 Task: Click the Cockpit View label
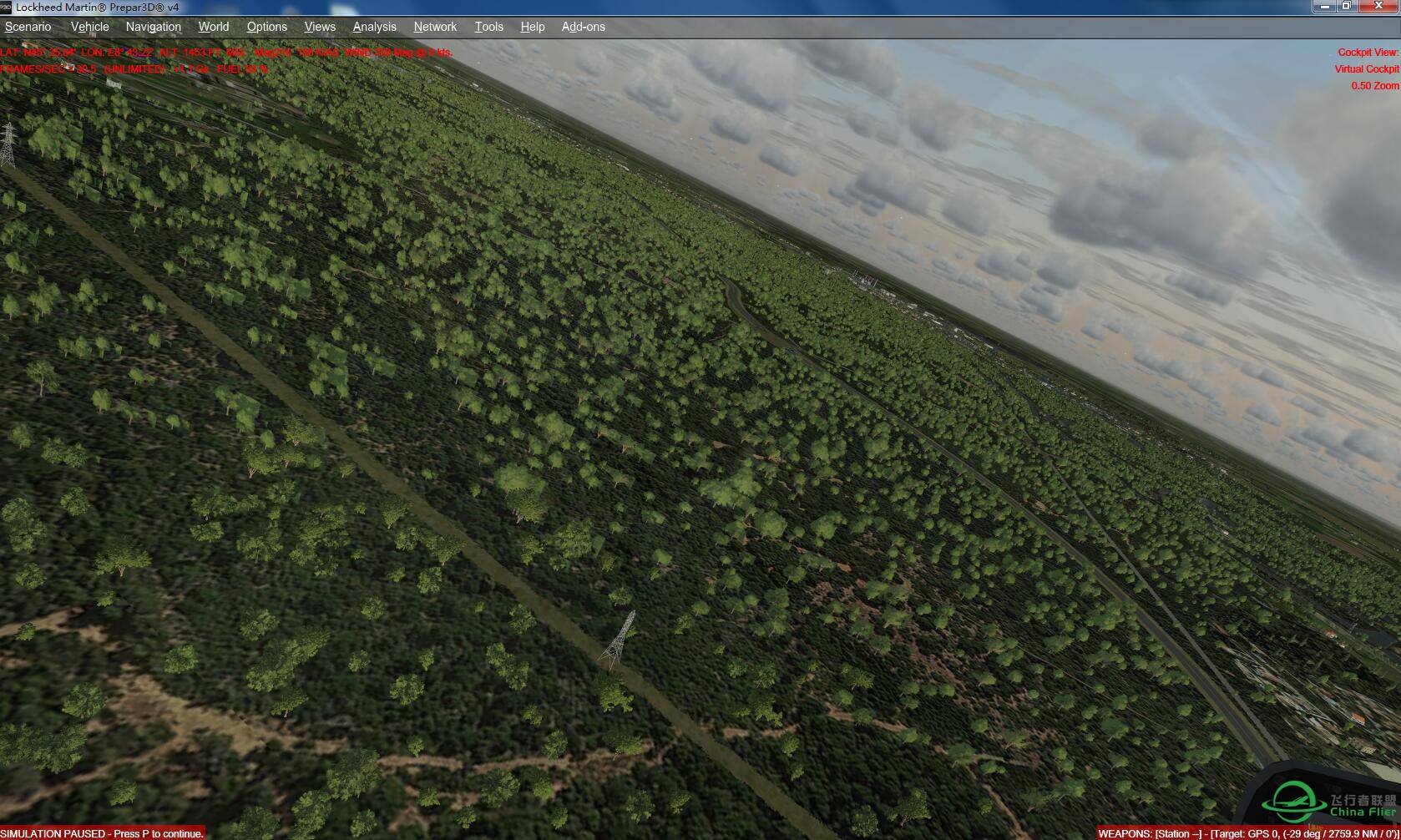click(x=1367, y=51)
